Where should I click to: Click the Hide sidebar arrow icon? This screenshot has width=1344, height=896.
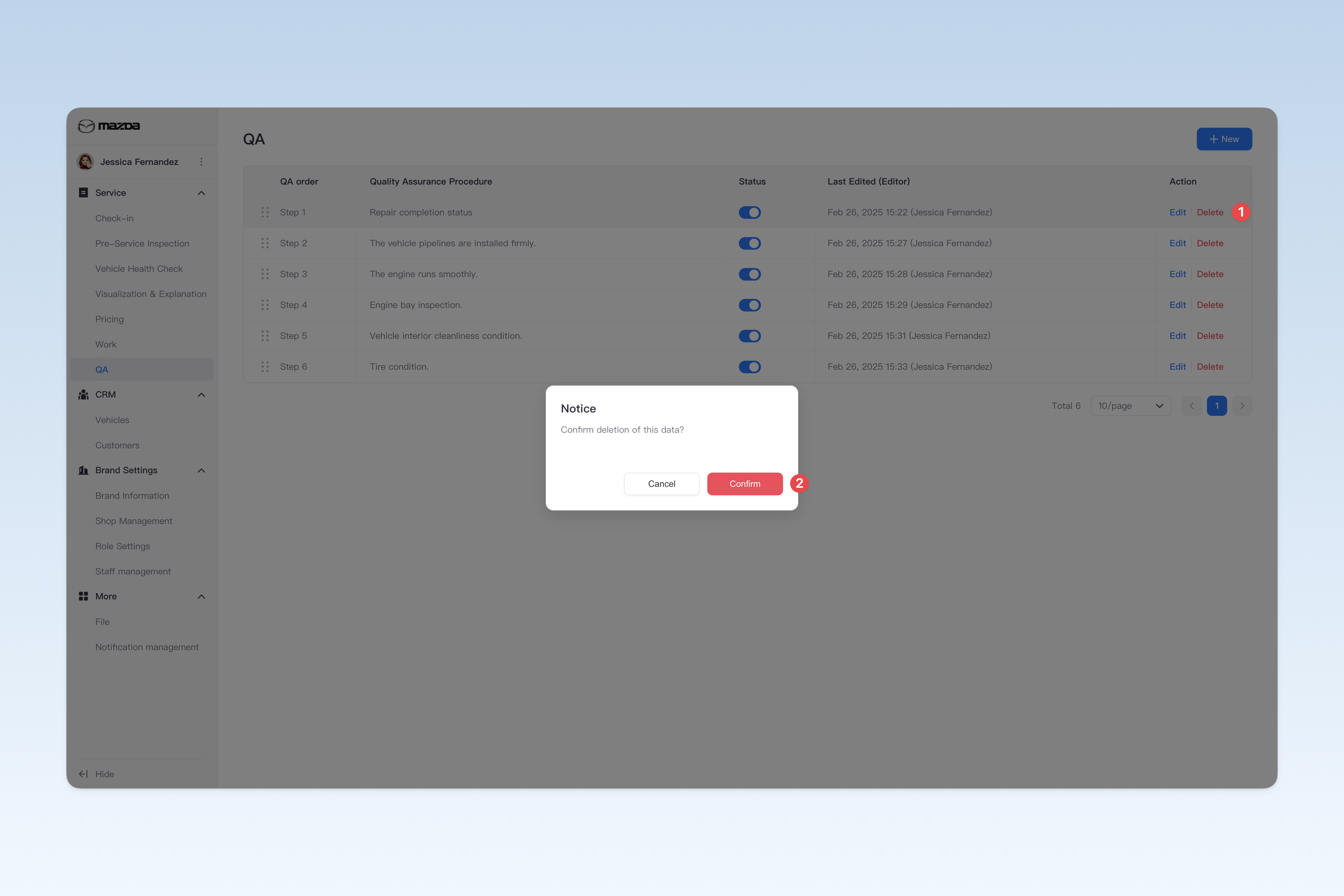[x=83, y=774]
